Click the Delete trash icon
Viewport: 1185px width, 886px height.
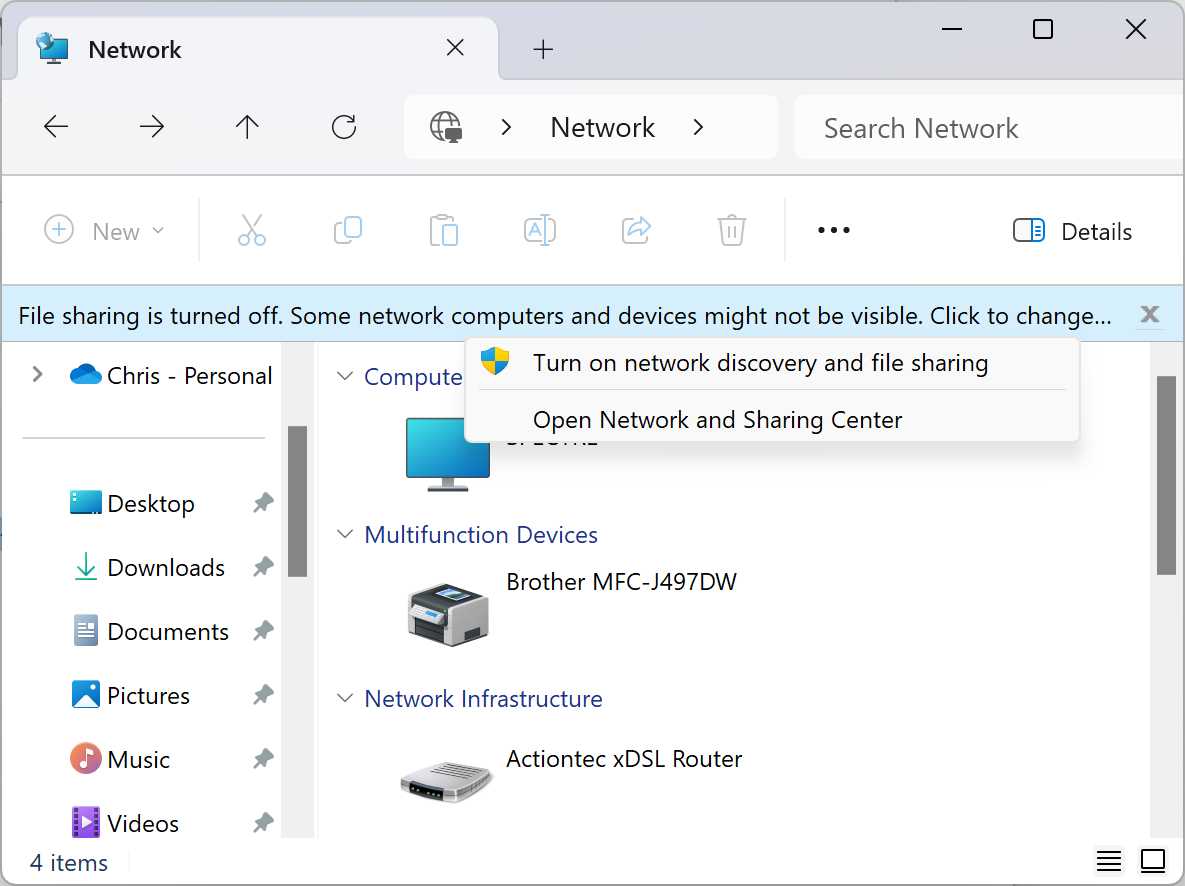(x=731, y=230)
